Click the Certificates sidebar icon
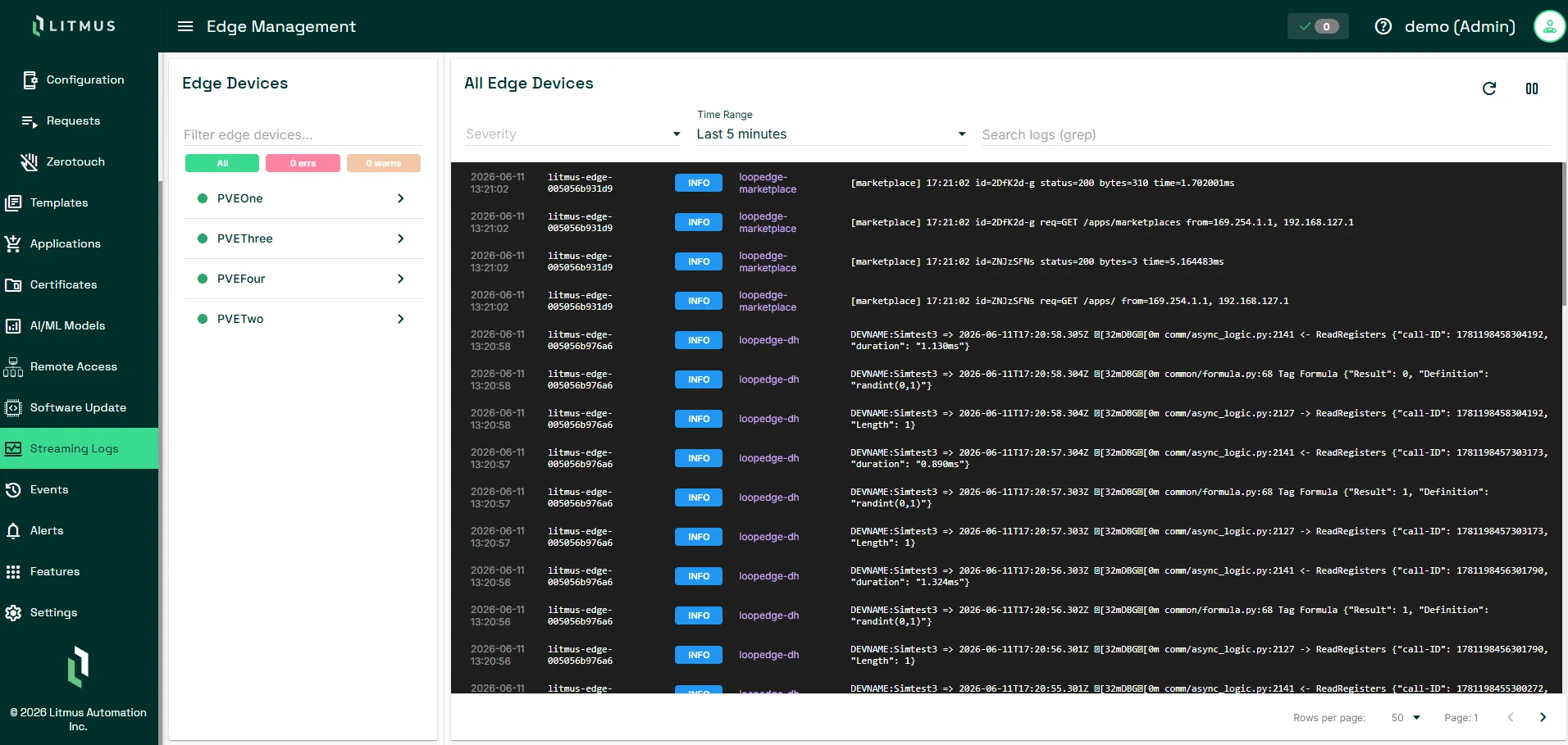 pos(13,284)
